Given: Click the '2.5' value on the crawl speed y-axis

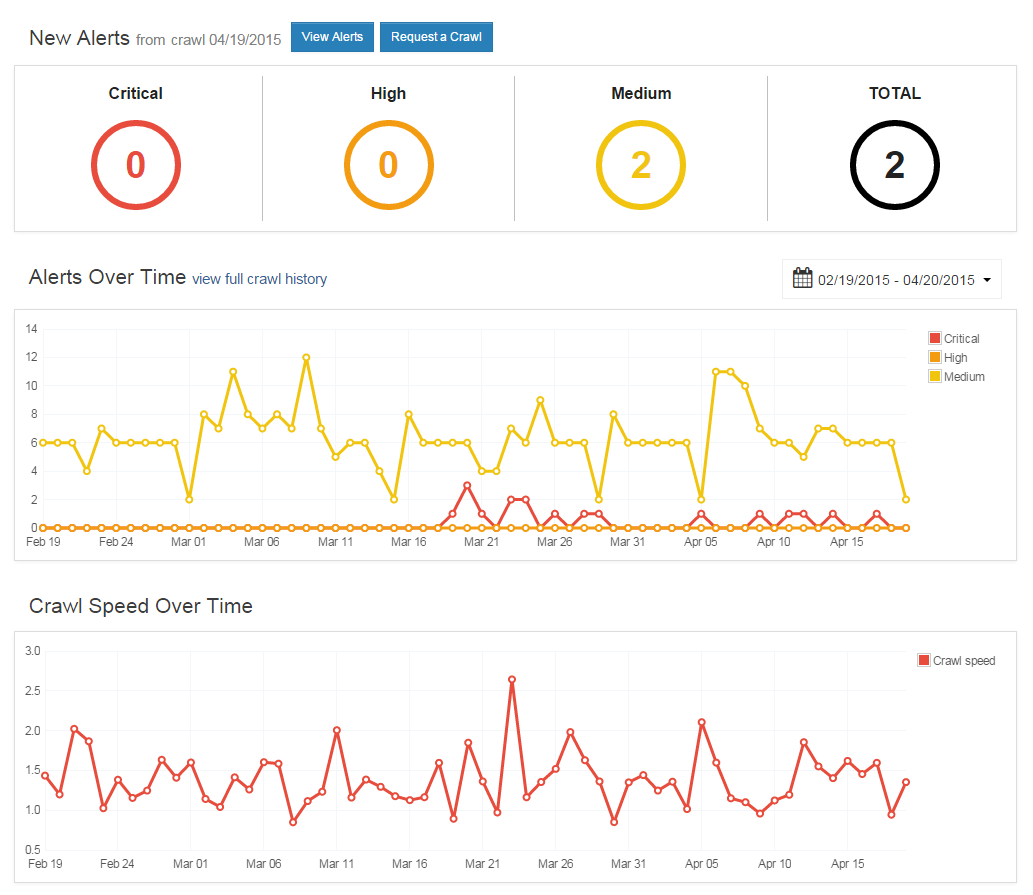Looking at the screenshot, I should 33,691.
